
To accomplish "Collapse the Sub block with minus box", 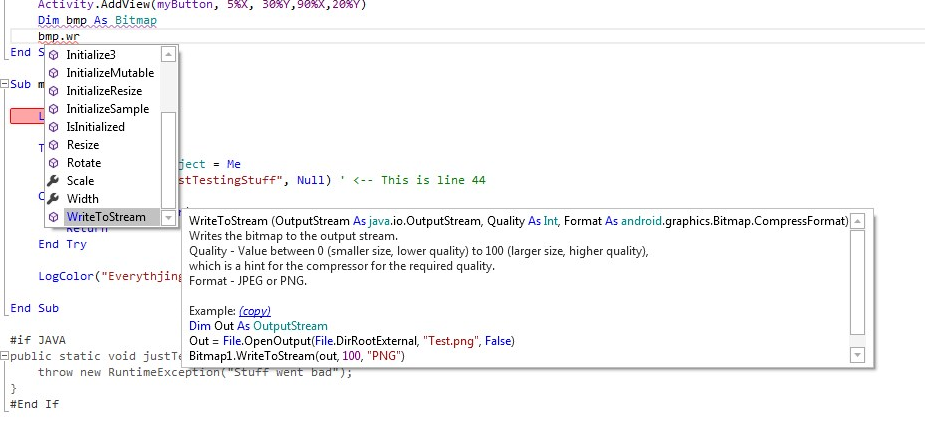I will click(5, 84).
